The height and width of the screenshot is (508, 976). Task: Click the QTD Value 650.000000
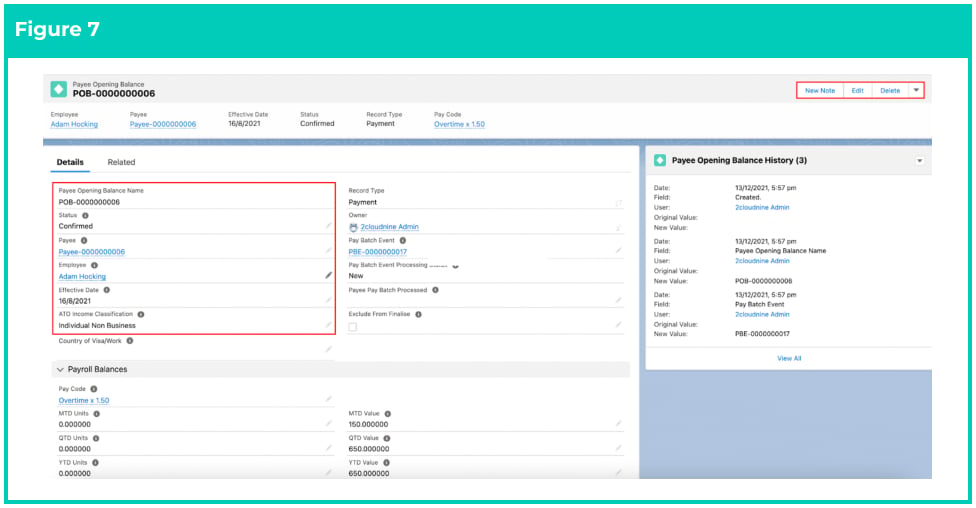[368, 448]
